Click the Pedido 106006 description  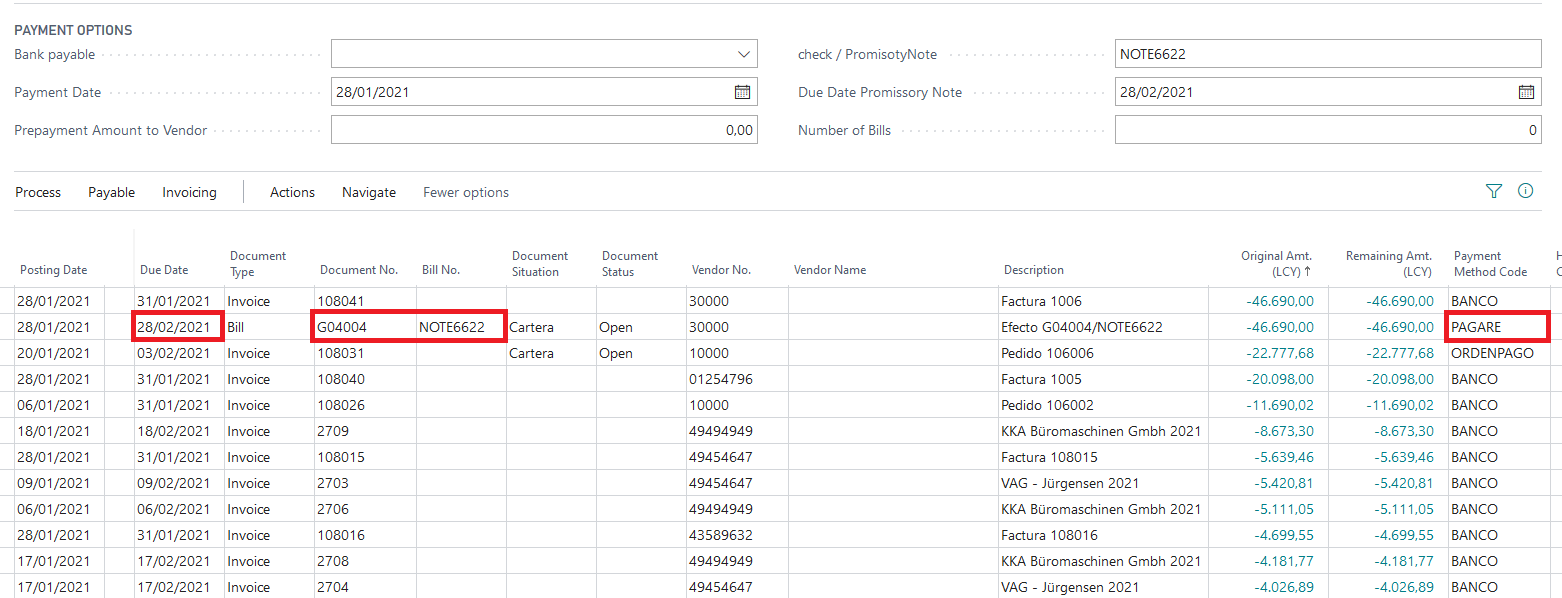[1047, 353]
